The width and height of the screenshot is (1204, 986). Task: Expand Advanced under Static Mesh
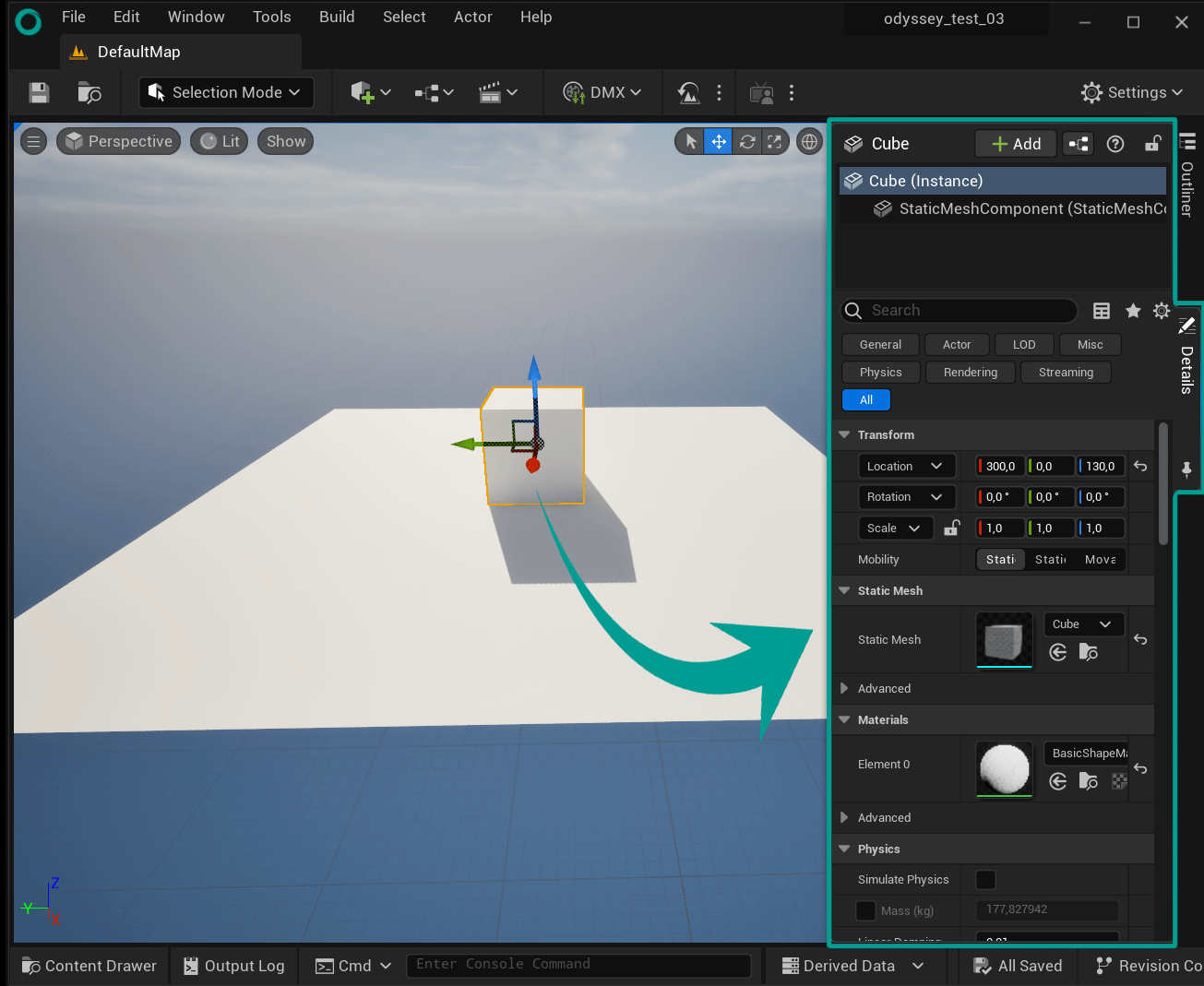[x=844, y=689]
